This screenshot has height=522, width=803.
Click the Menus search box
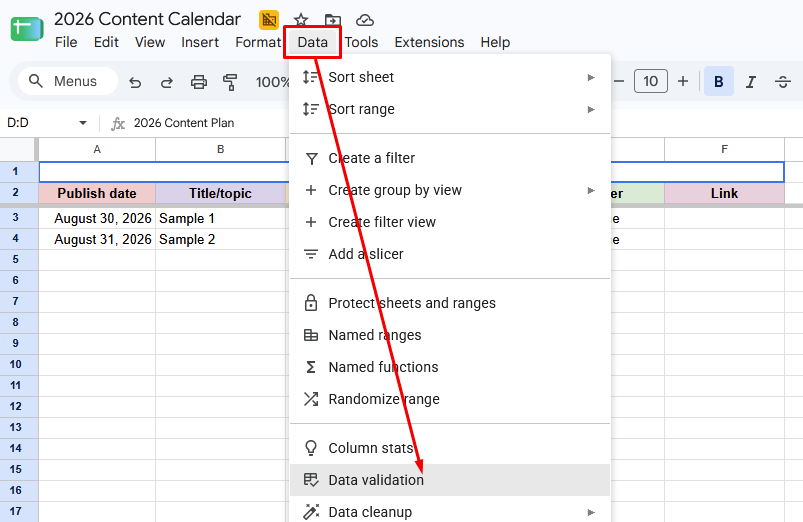tap(68, 81)
